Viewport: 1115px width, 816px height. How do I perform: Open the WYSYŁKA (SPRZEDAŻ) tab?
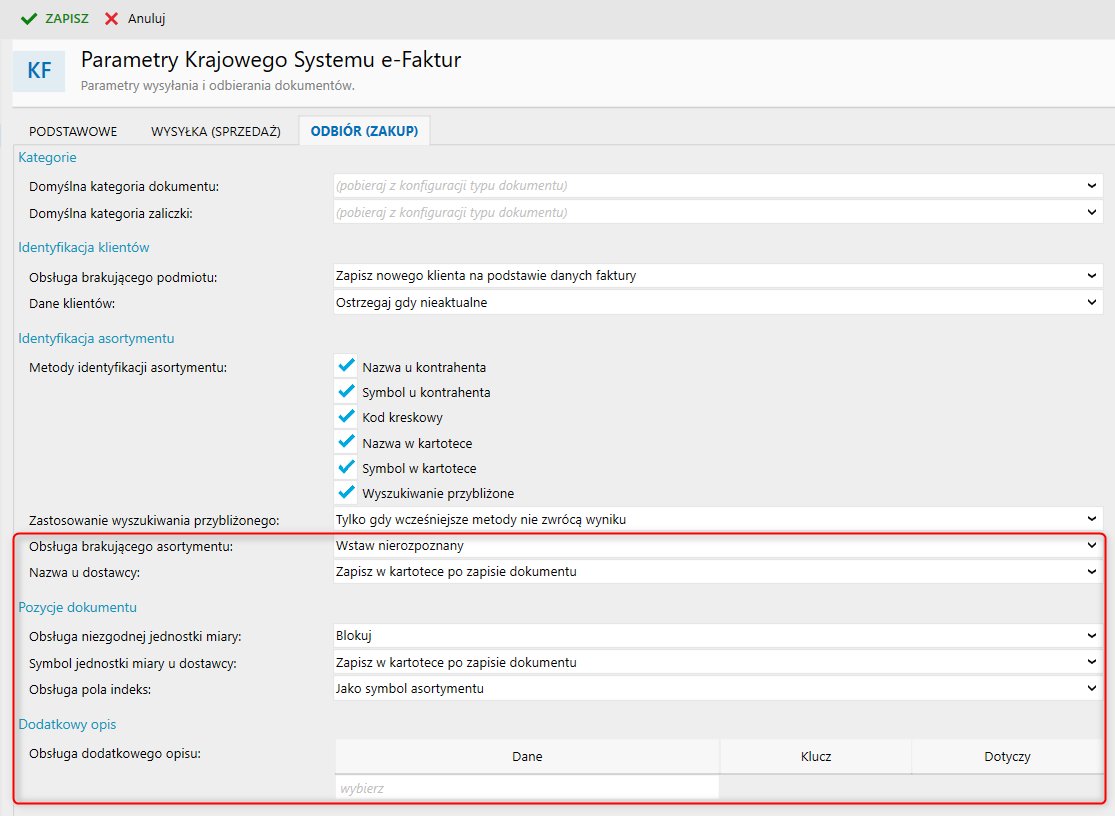pos(208,131)
